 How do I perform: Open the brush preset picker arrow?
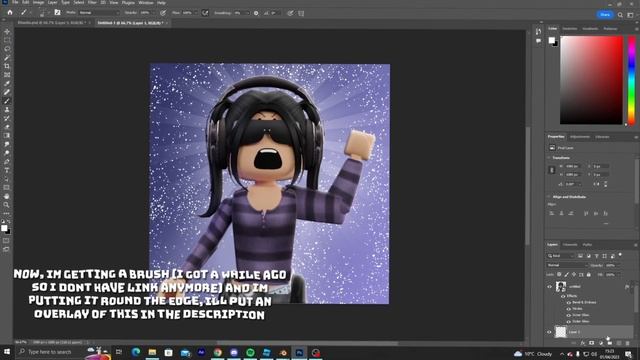pos(48,13)
